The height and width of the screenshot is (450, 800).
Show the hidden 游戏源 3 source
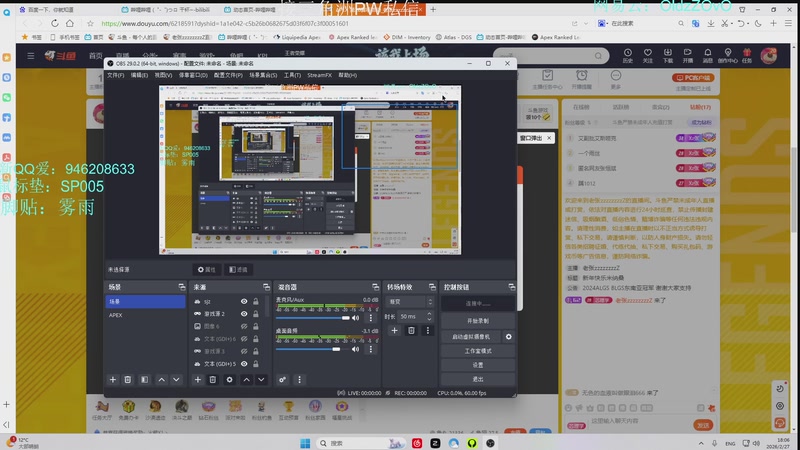pyautogui.click(x=244, y=351)
